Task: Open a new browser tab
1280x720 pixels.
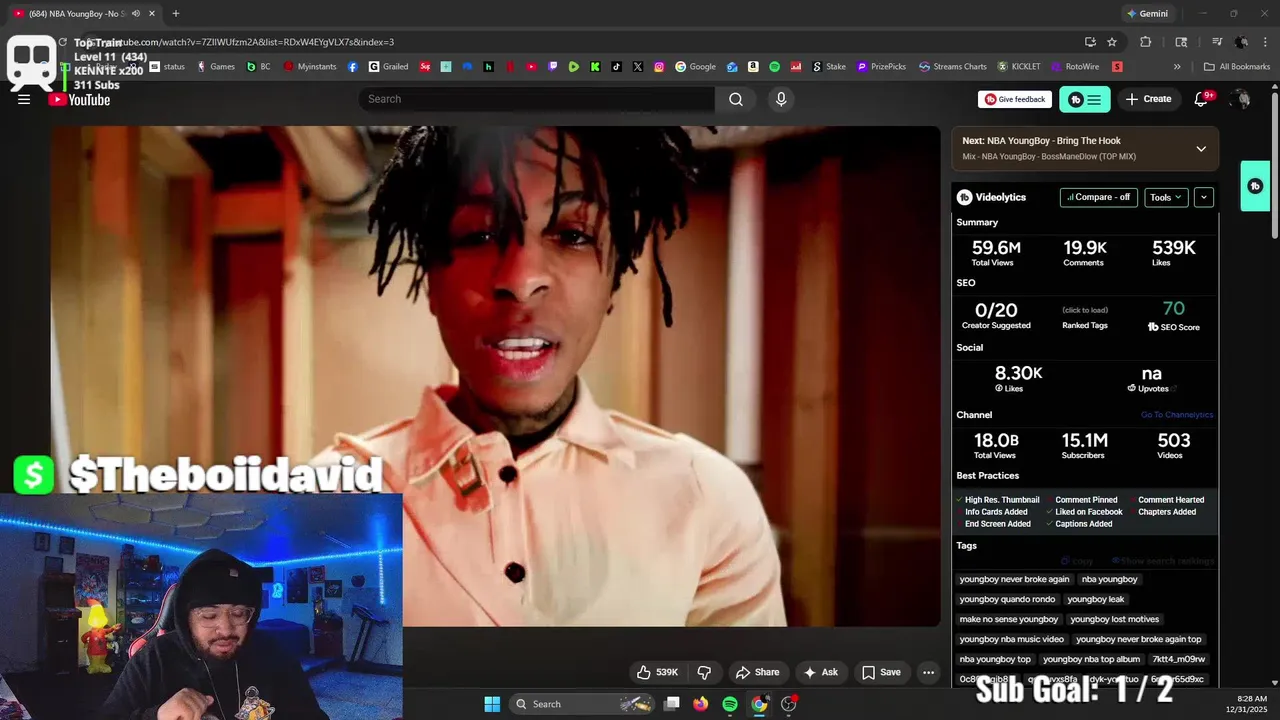Action: 175,13
